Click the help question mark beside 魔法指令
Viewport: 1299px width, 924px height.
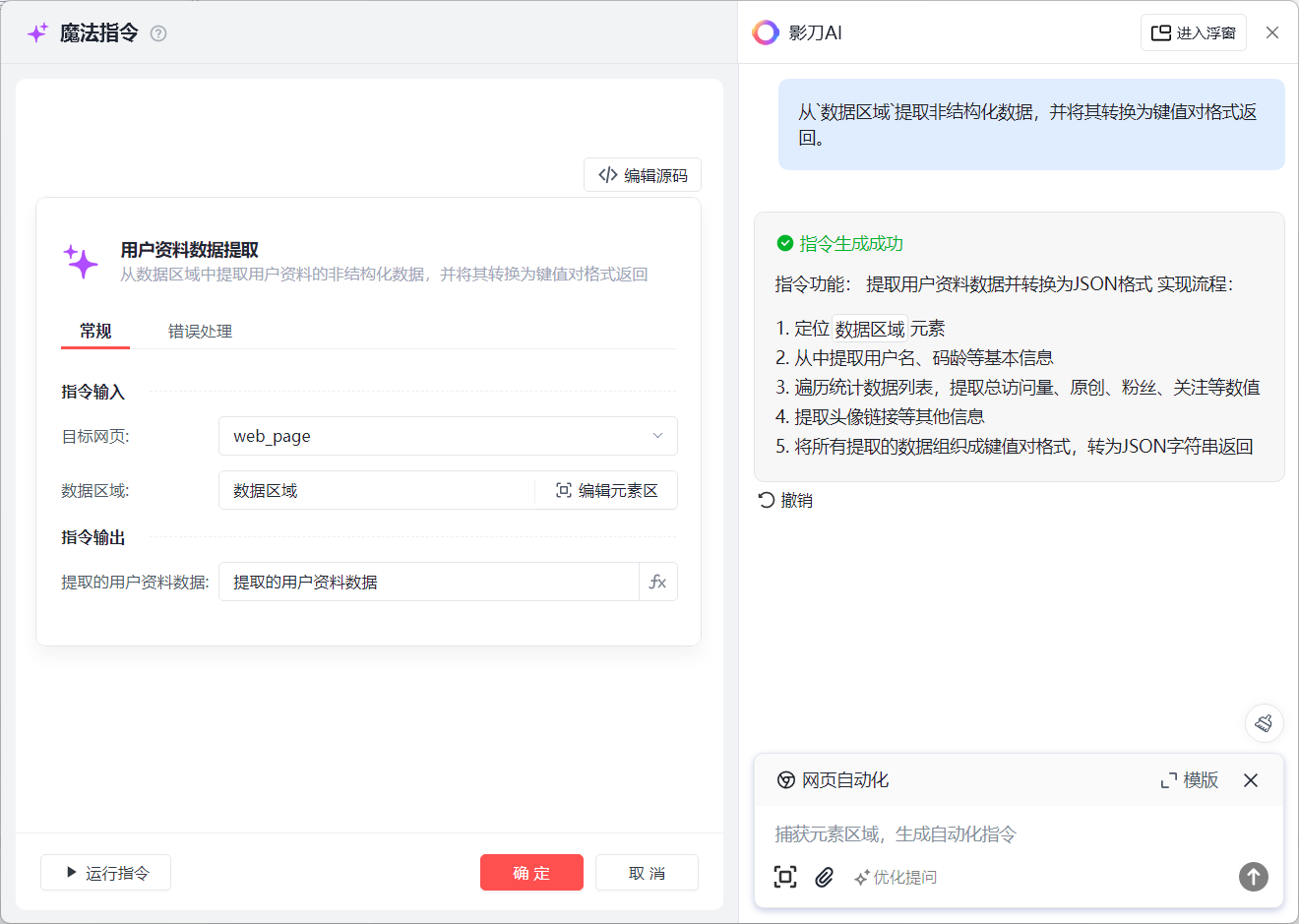(x=158, y=33)
